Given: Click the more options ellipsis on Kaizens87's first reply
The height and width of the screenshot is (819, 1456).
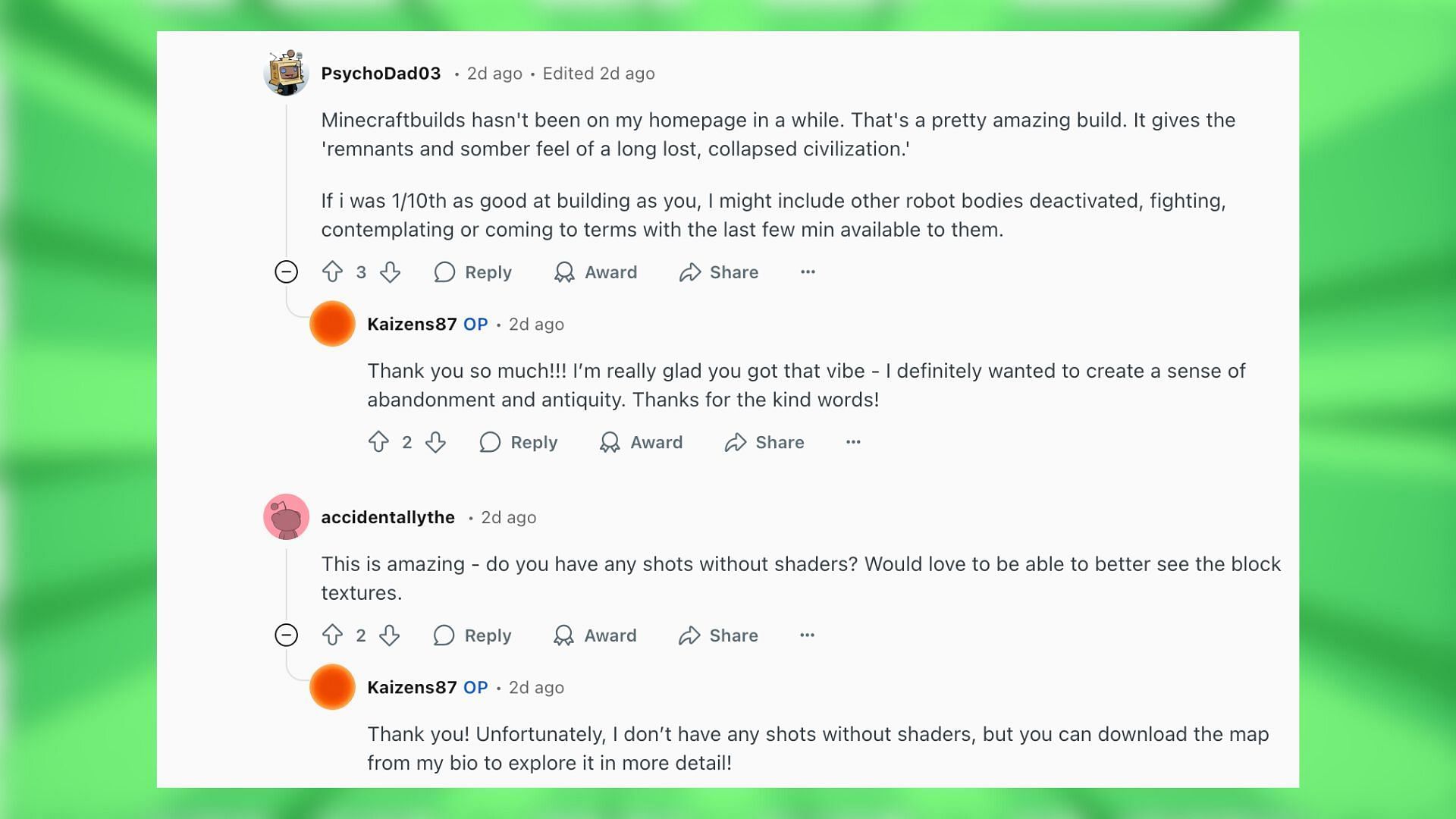Looking at the screenshot, I should click(x=852, y=442).
